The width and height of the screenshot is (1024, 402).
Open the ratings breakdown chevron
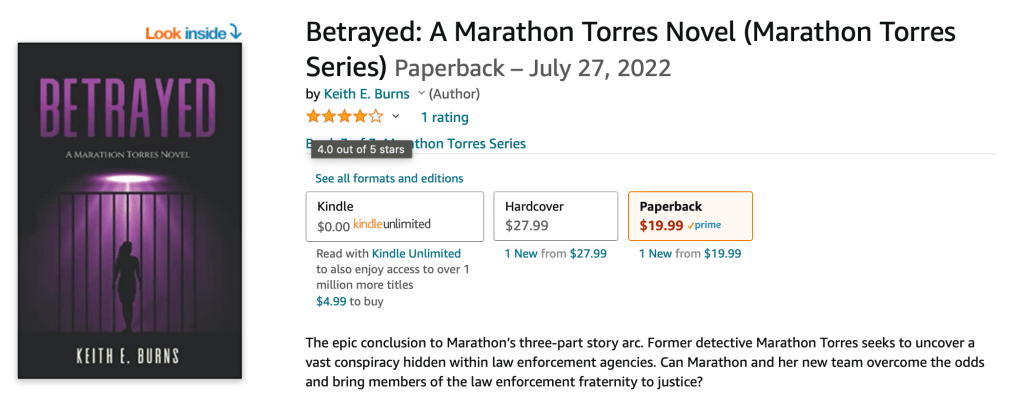[x=396, y=117]
